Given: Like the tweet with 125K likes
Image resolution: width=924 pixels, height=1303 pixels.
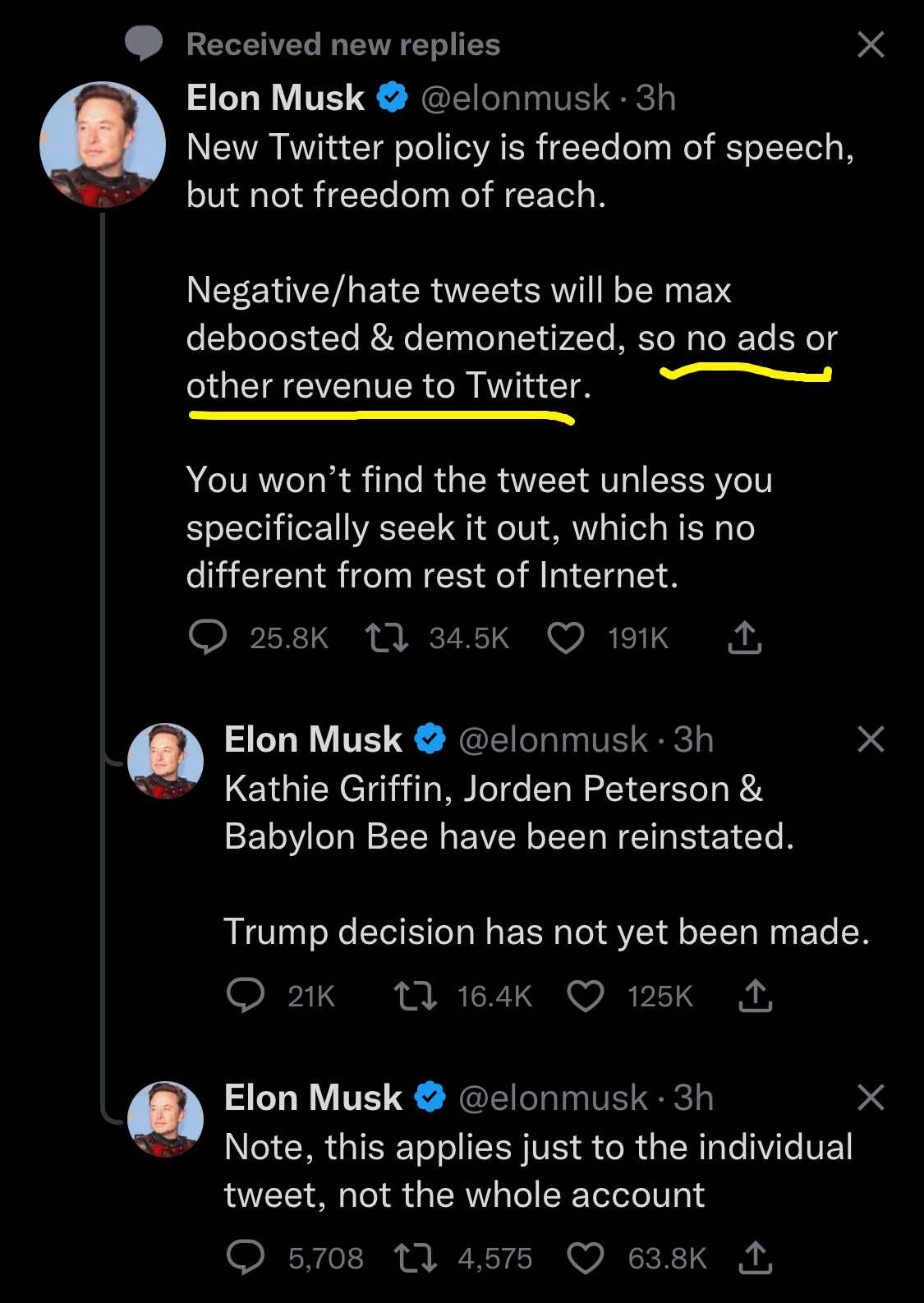Looking at the screenshot, I should click(586, 996).
